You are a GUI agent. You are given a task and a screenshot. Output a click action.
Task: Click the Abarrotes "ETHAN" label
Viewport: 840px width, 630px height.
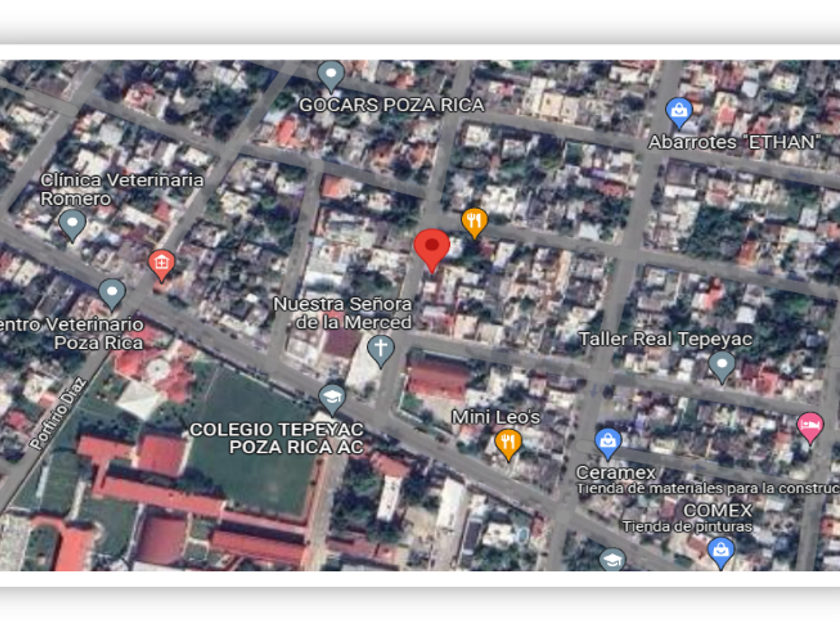[734, 142]
